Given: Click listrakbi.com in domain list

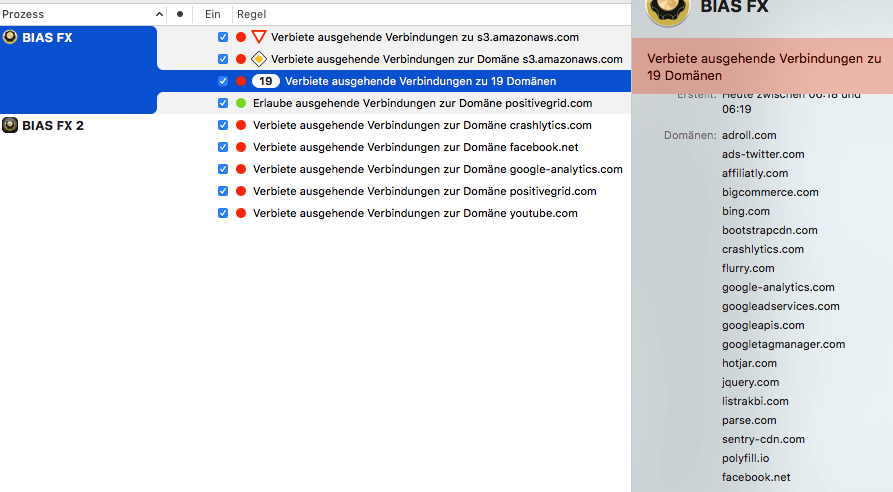Looking at the screenshot, I should [x=755, y=401].
